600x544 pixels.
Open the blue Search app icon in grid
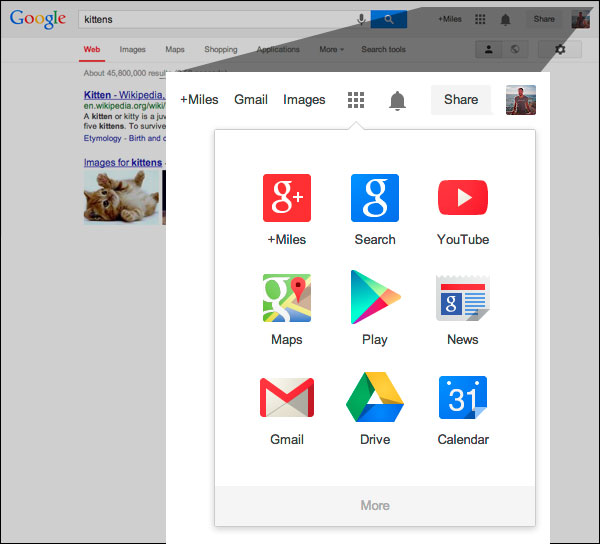pyautogui.click(x=374, y=198)
